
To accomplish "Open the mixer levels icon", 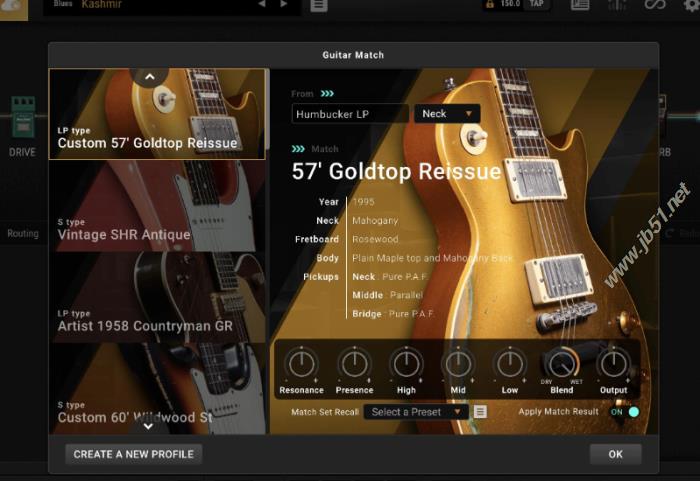I will (x=617, y=5).
